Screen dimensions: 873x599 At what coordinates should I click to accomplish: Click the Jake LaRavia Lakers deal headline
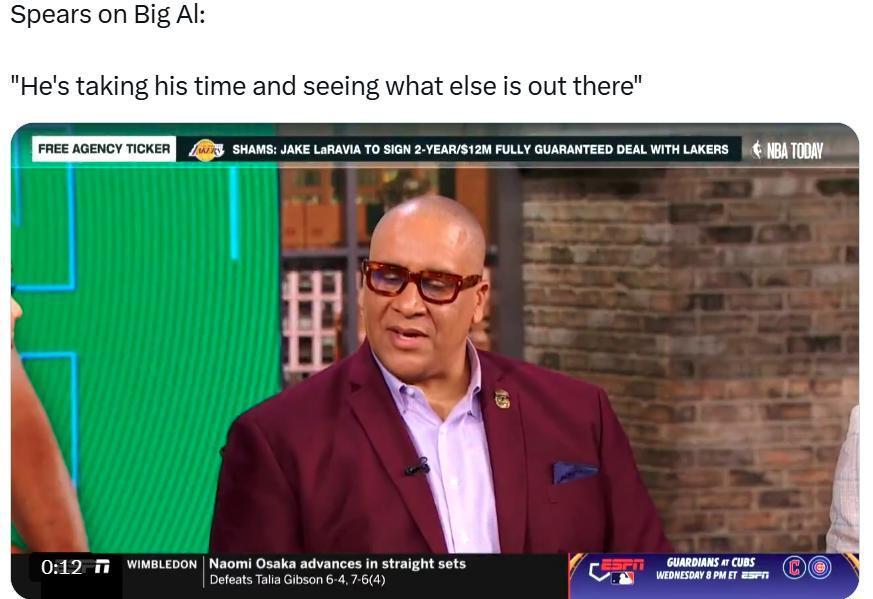(x=480, y=150)
